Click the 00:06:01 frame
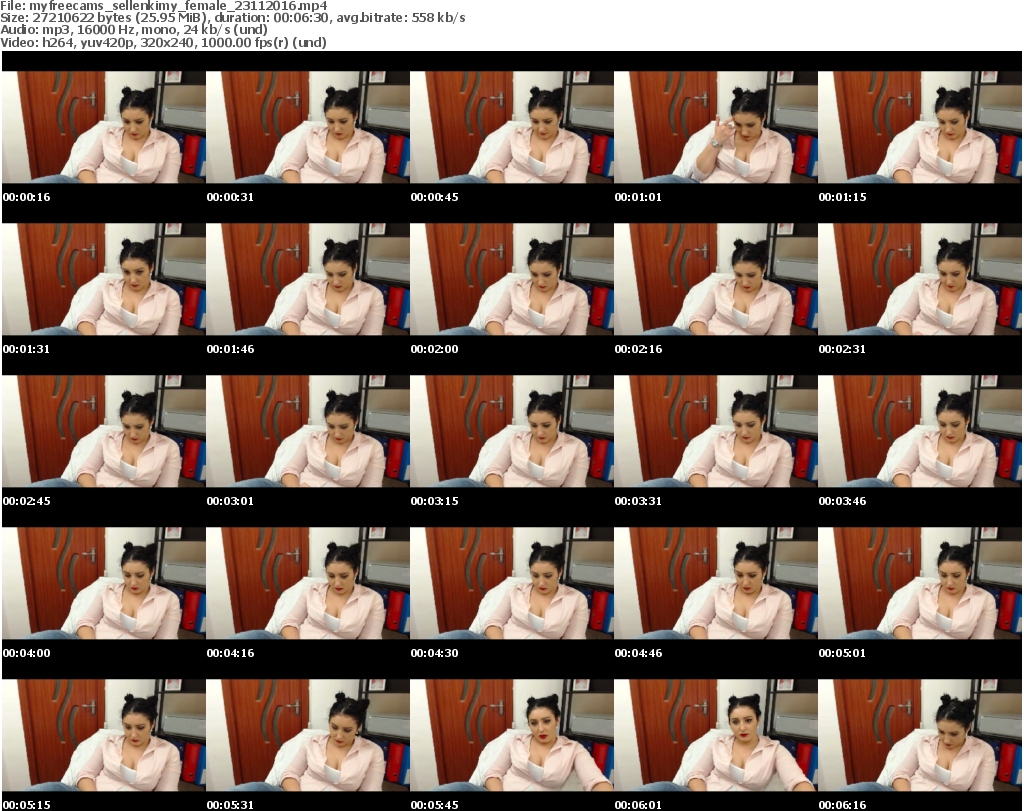This screenshot has width=1024, height=811. (x=716, y=736)
